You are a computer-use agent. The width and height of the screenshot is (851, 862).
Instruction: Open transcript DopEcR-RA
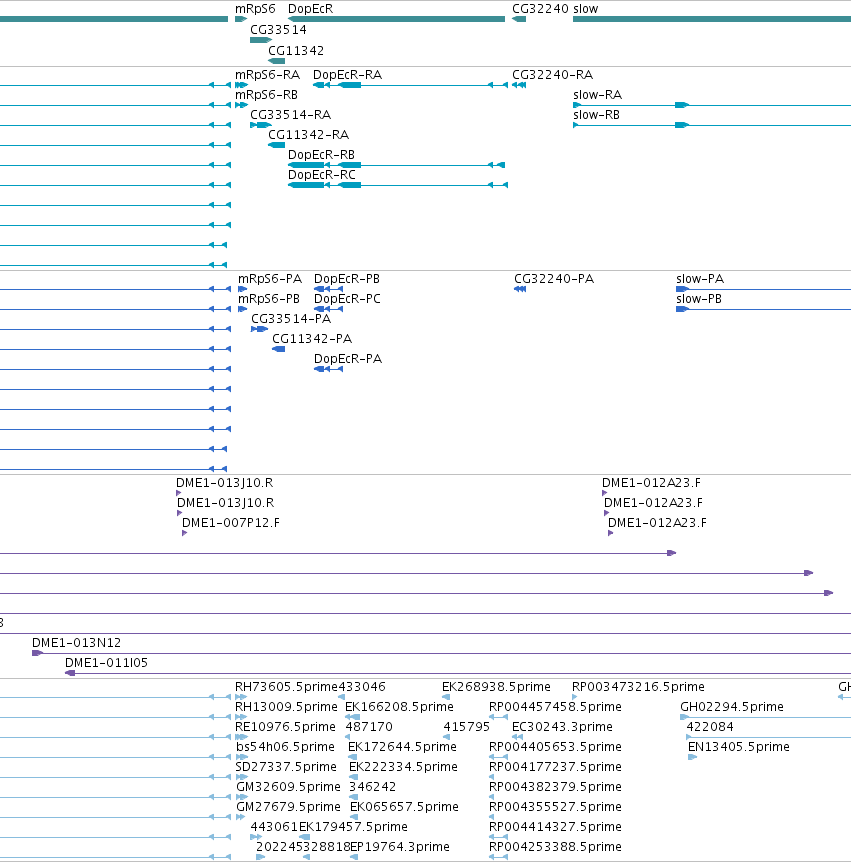(347, 75)
